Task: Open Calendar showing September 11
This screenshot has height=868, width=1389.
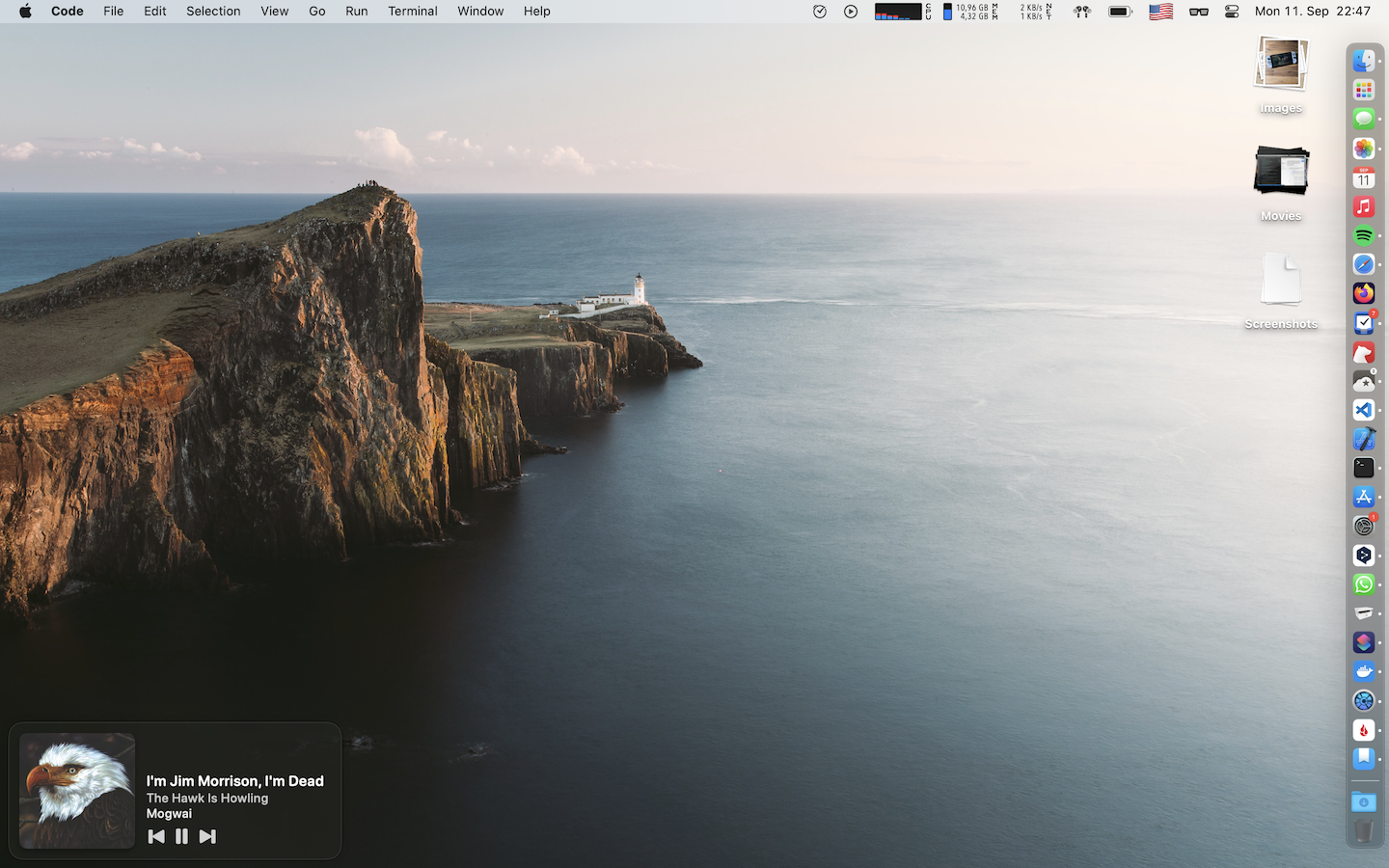Action: [x=1363, y=178]
